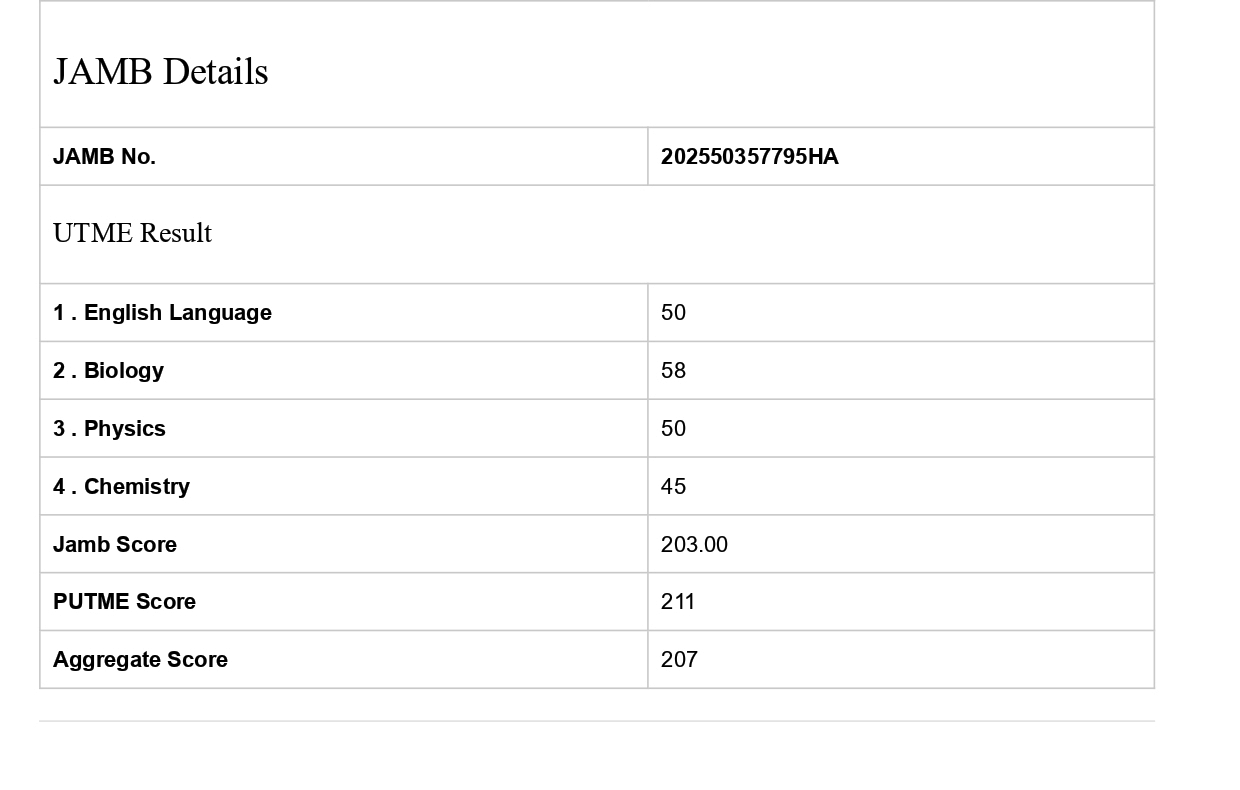The width and height of the screenshot is (1240, 790).
Task: Click the Jamb Score row label
Action: point(115,545)
